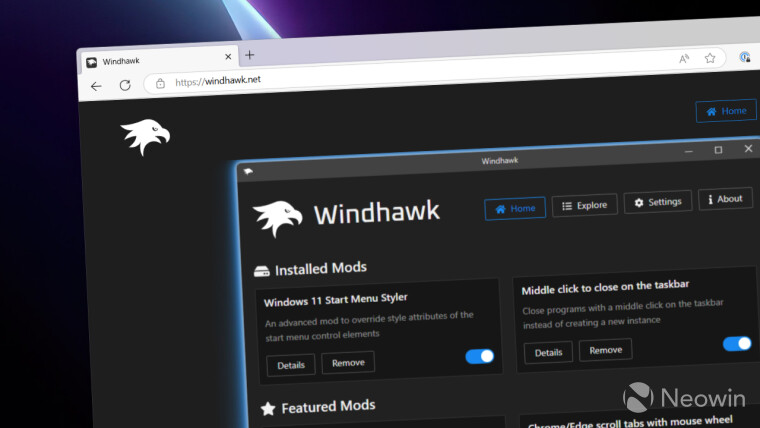Click the Featured Mods heading
The height and width of the screenshot is (428, 760).
tap(328, 407)
